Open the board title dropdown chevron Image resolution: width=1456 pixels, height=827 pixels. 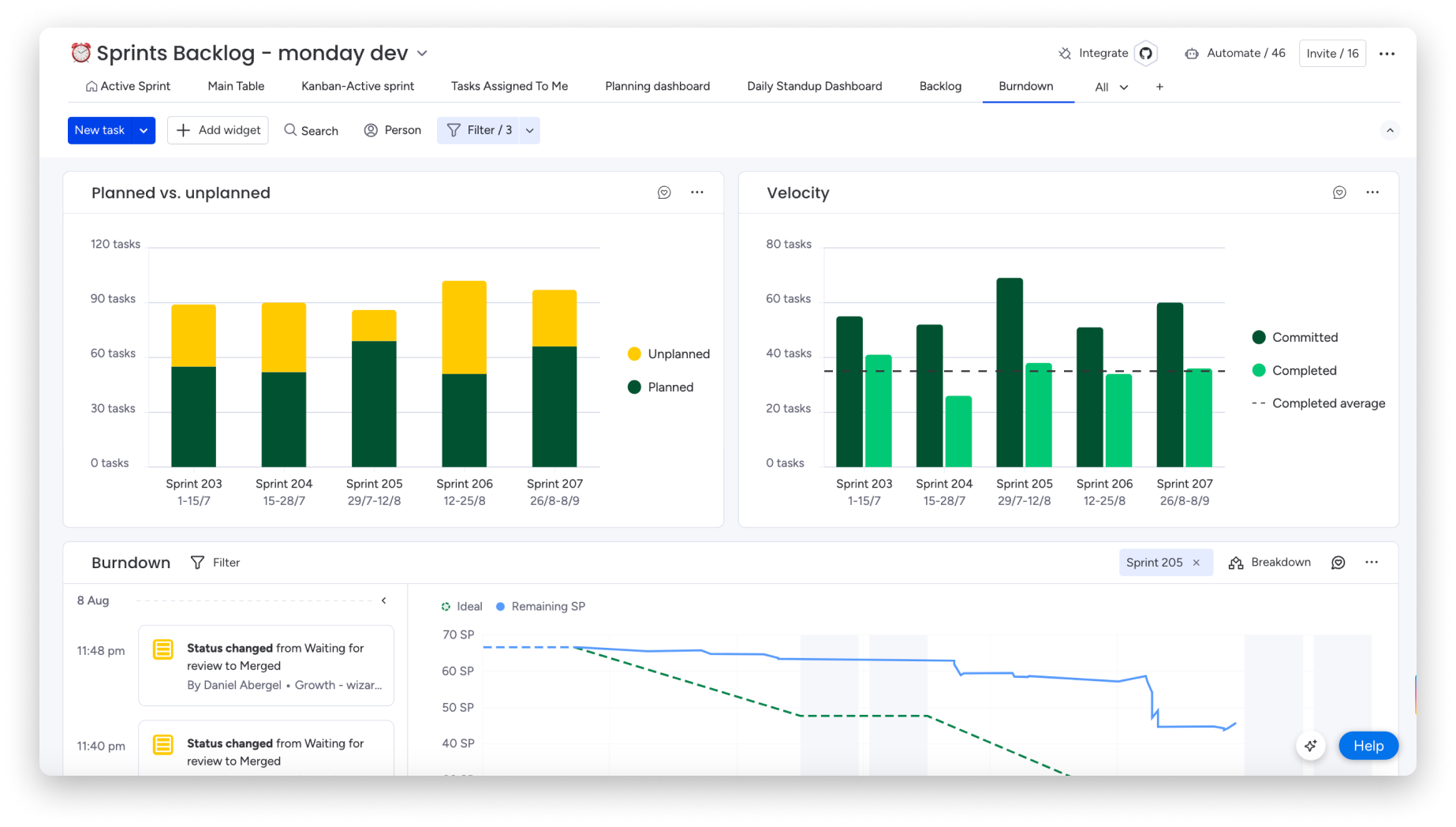(422, 54)
